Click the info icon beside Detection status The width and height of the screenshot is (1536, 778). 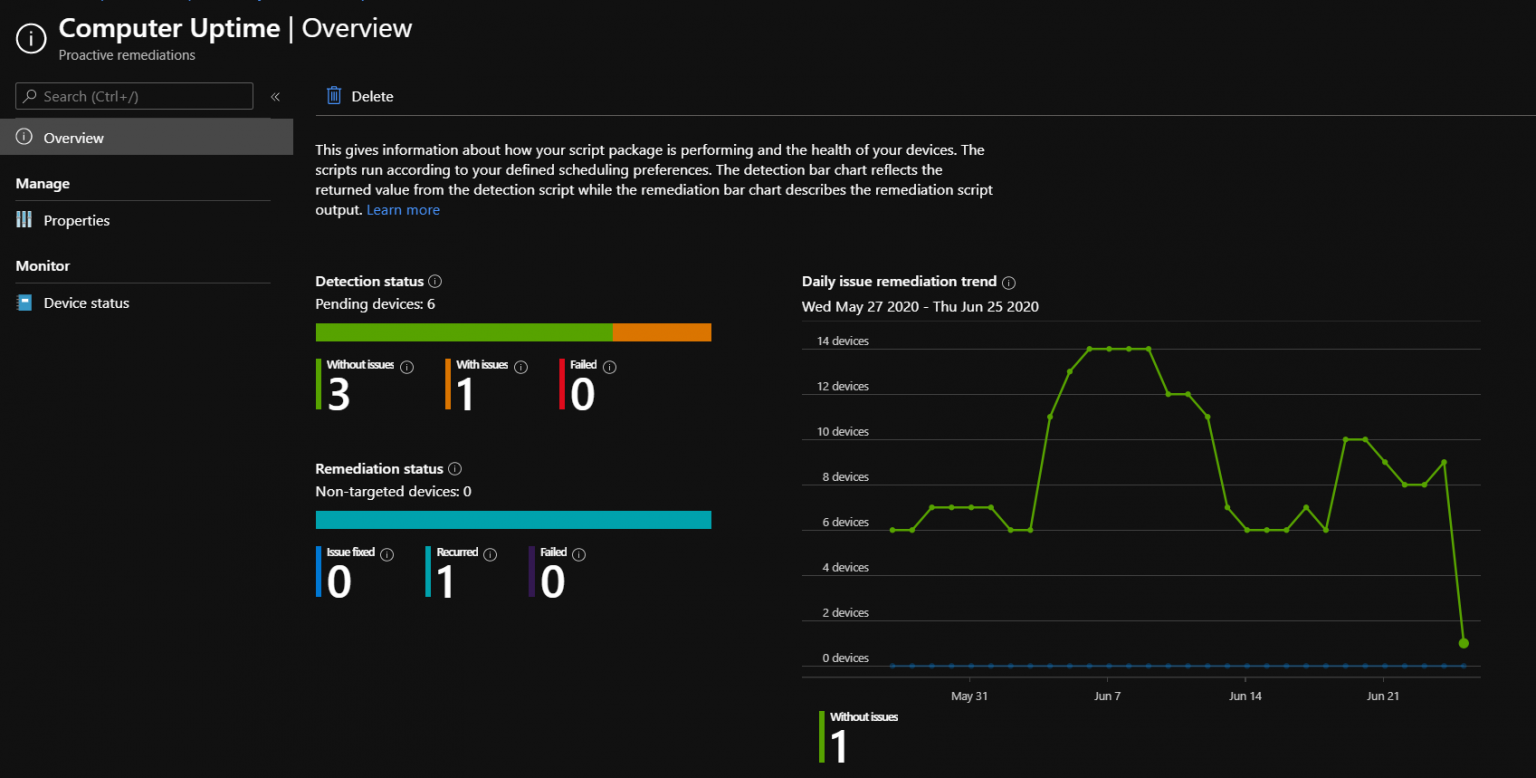[435, 282]
